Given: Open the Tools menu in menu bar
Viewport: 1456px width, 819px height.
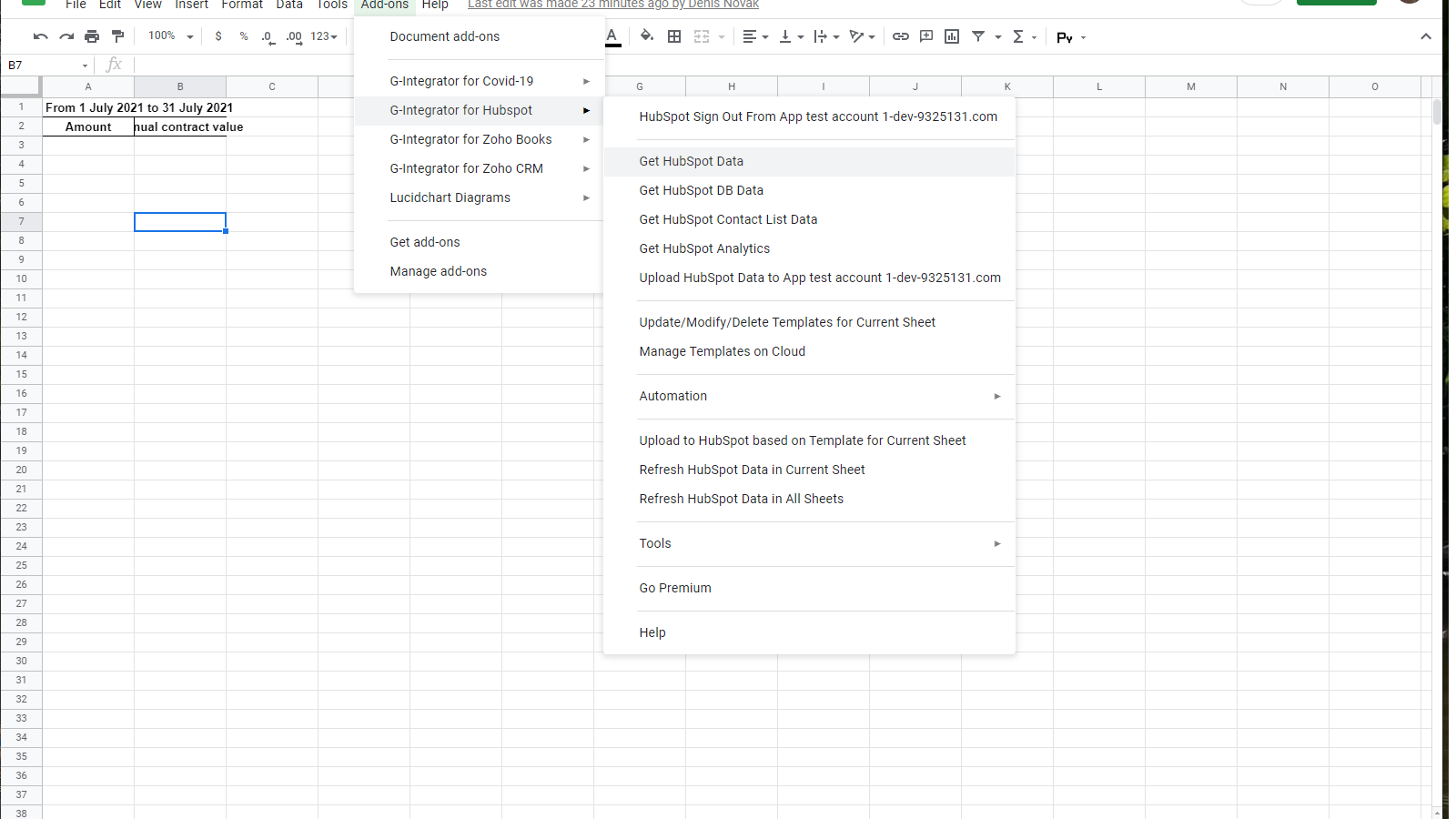Looking at the screenshot, I should tap(332, 5).
